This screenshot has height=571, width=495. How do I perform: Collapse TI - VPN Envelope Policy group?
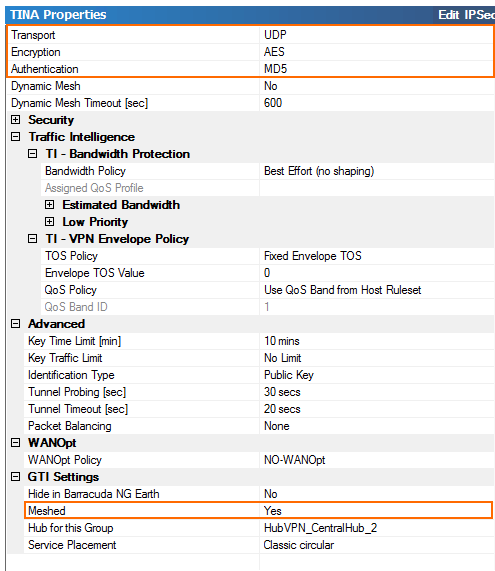tap(33, 239)
